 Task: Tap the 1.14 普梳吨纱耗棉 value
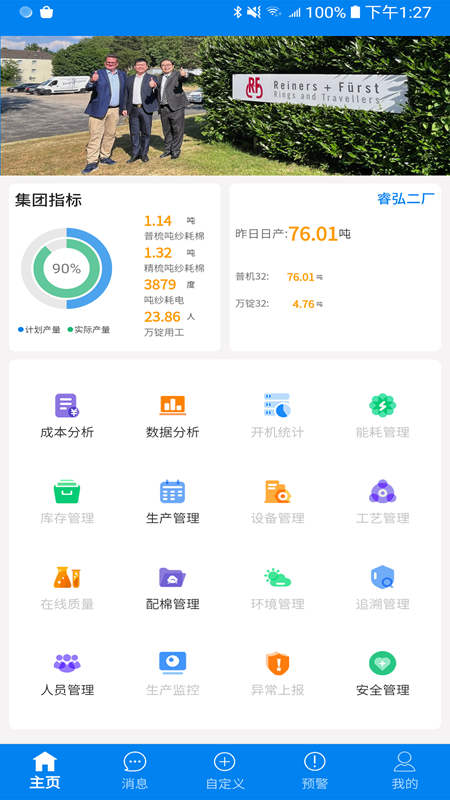click(158, 221)
